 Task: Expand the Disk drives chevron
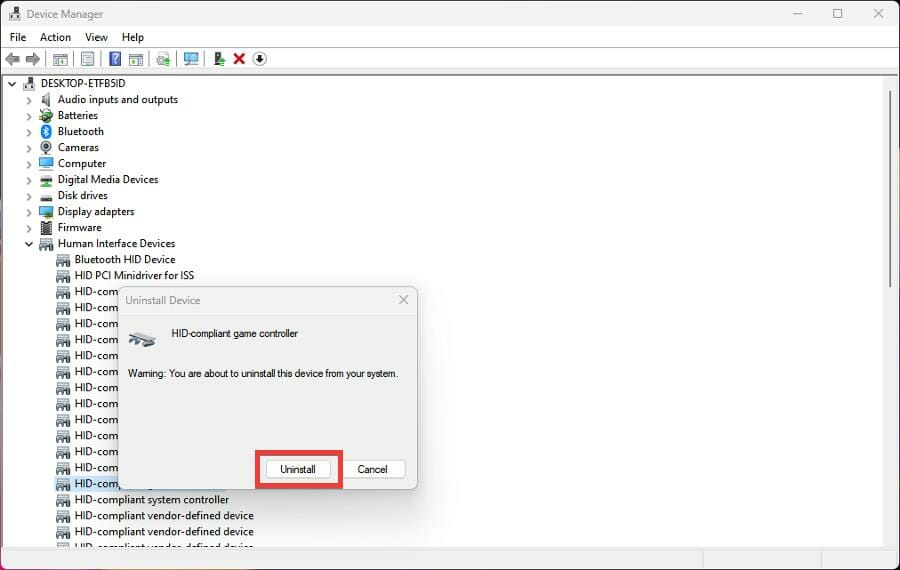[x=29, y=196]
